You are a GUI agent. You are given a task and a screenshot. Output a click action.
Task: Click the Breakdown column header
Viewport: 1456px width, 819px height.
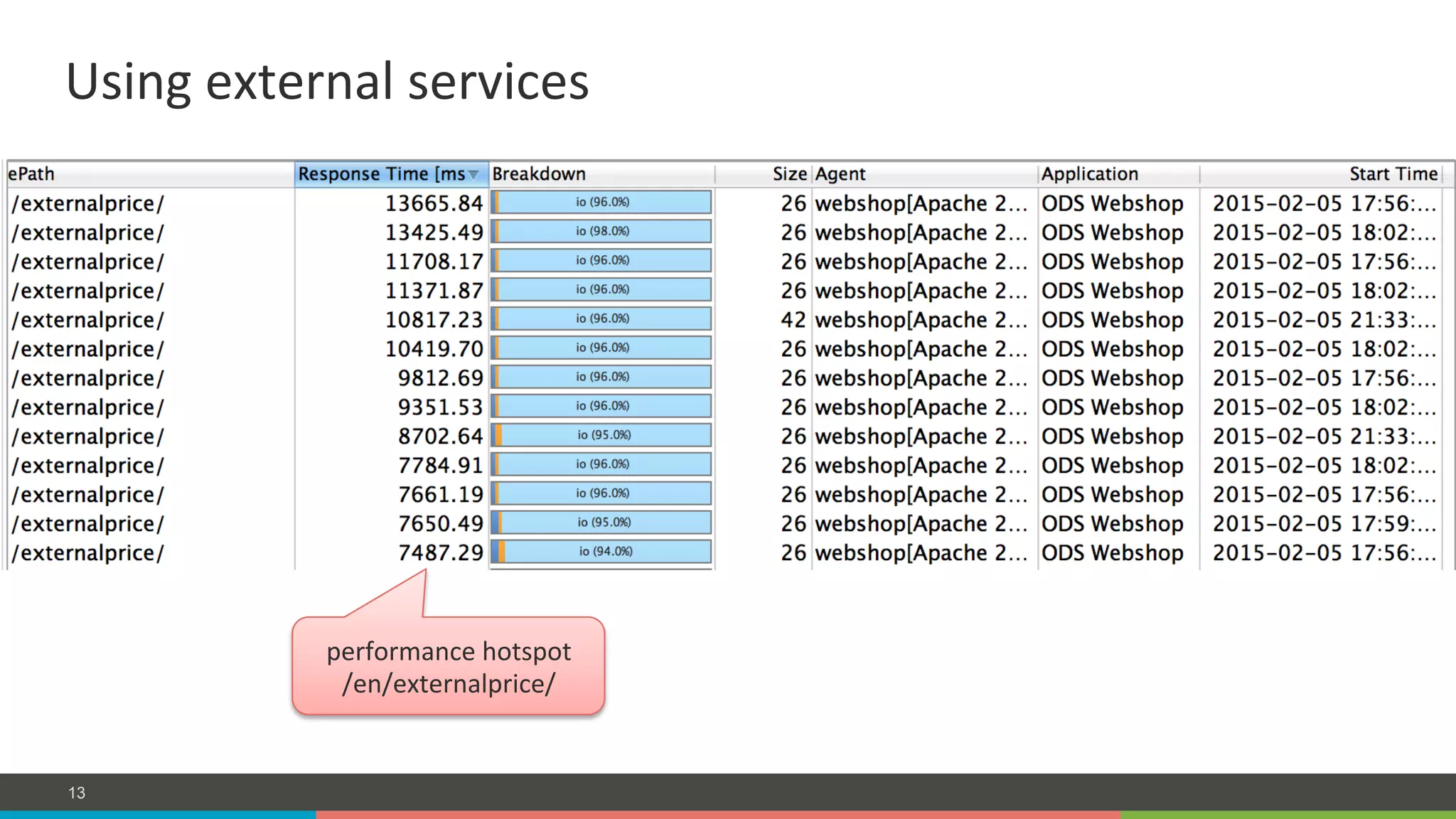tap(601, 174)
